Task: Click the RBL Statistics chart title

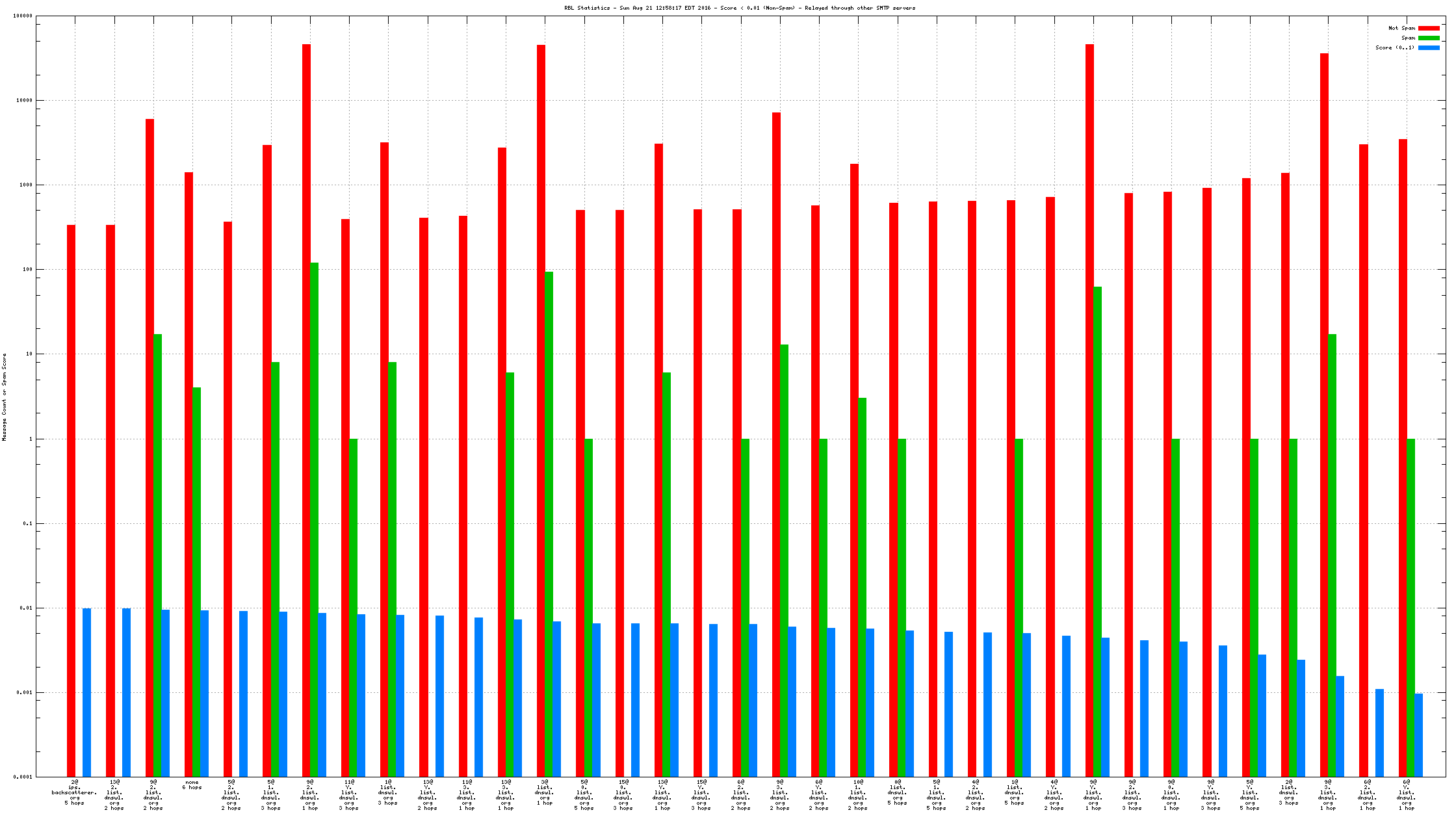Action: point(739,8)
